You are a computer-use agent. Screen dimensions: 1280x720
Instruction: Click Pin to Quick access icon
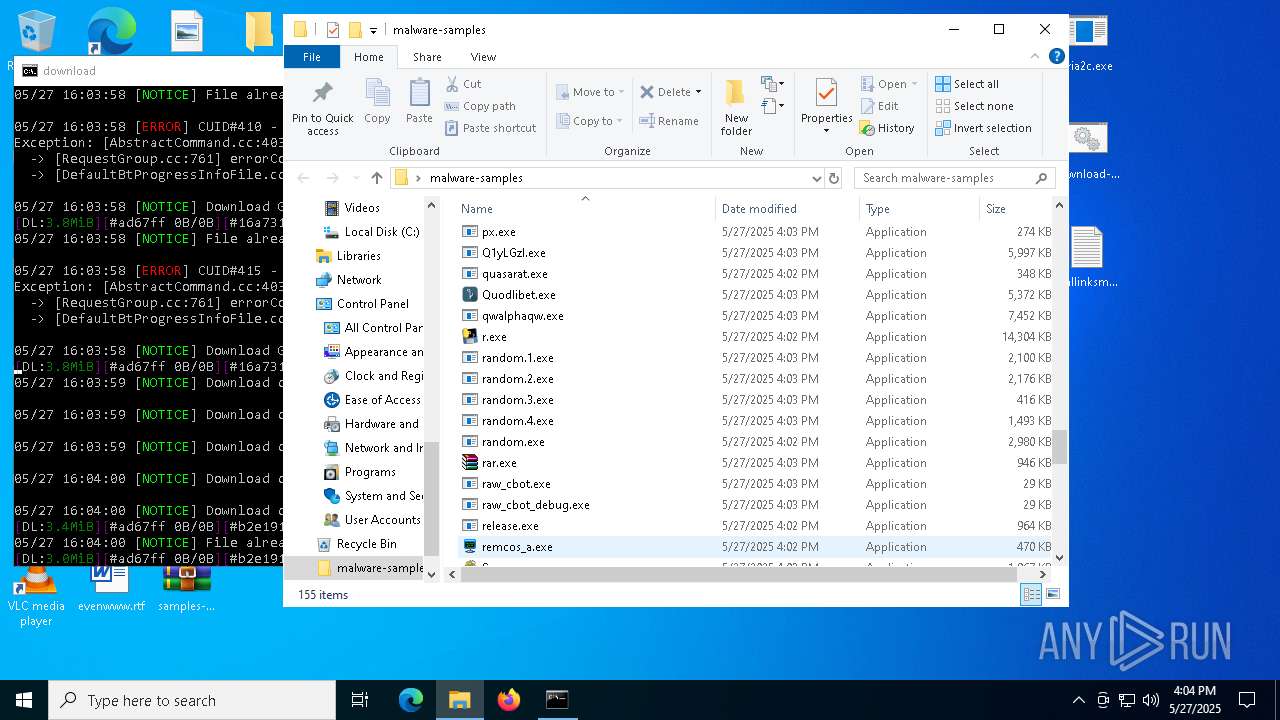pyautogui.click(x=322, y=94)
